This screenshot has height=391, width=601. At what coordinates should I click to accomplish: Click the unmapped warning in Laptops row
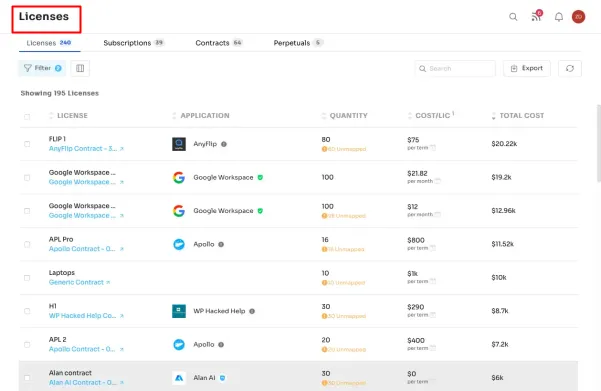pyautogui.click(x=343, y=283)
